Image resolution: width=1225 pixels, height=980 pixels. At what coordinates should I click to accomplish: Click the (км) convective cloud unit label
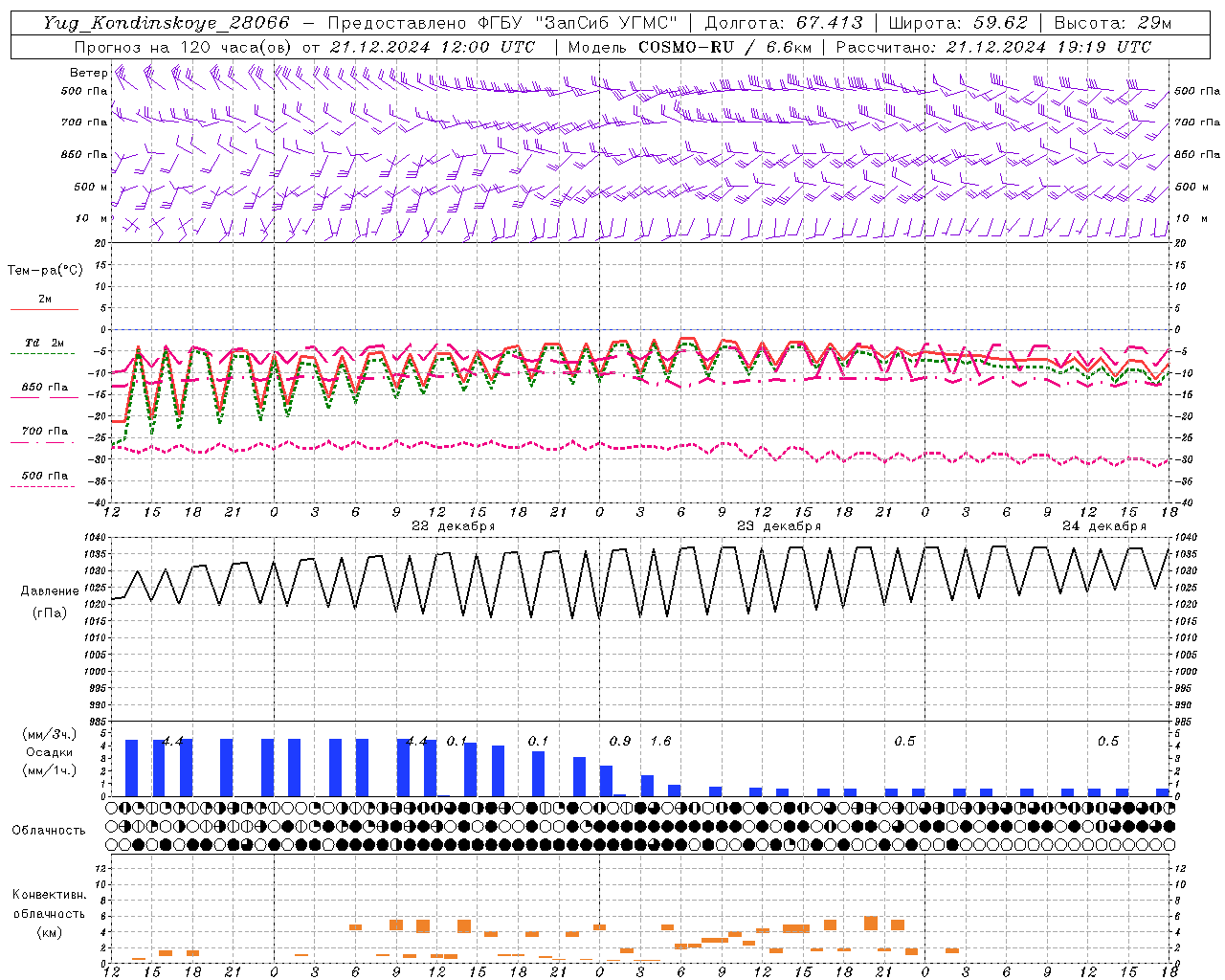point(50,931)
